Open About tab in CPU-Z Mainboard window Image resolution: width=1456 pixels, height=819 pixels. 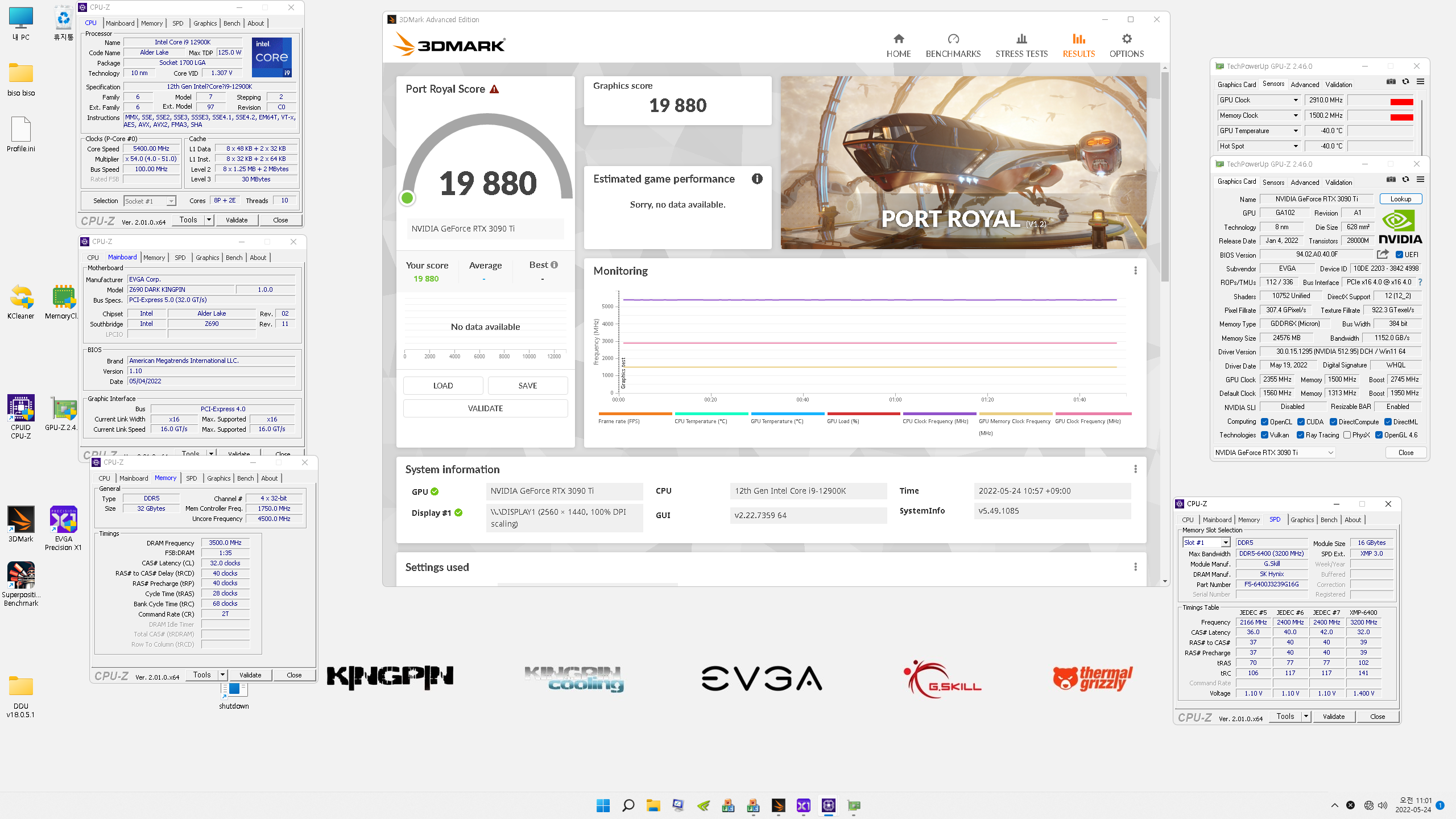(258, 258)
